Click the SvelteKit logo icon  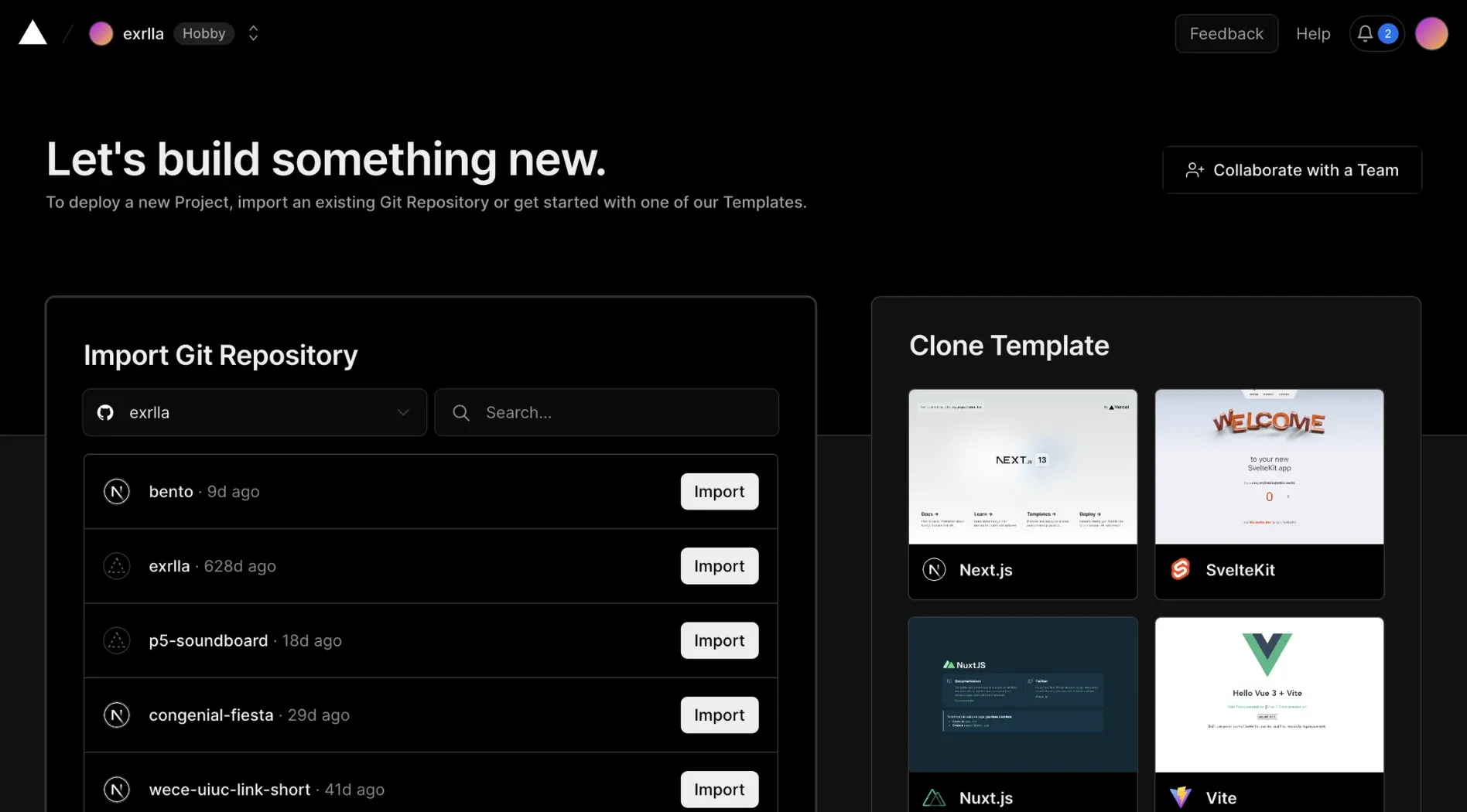1180,570
